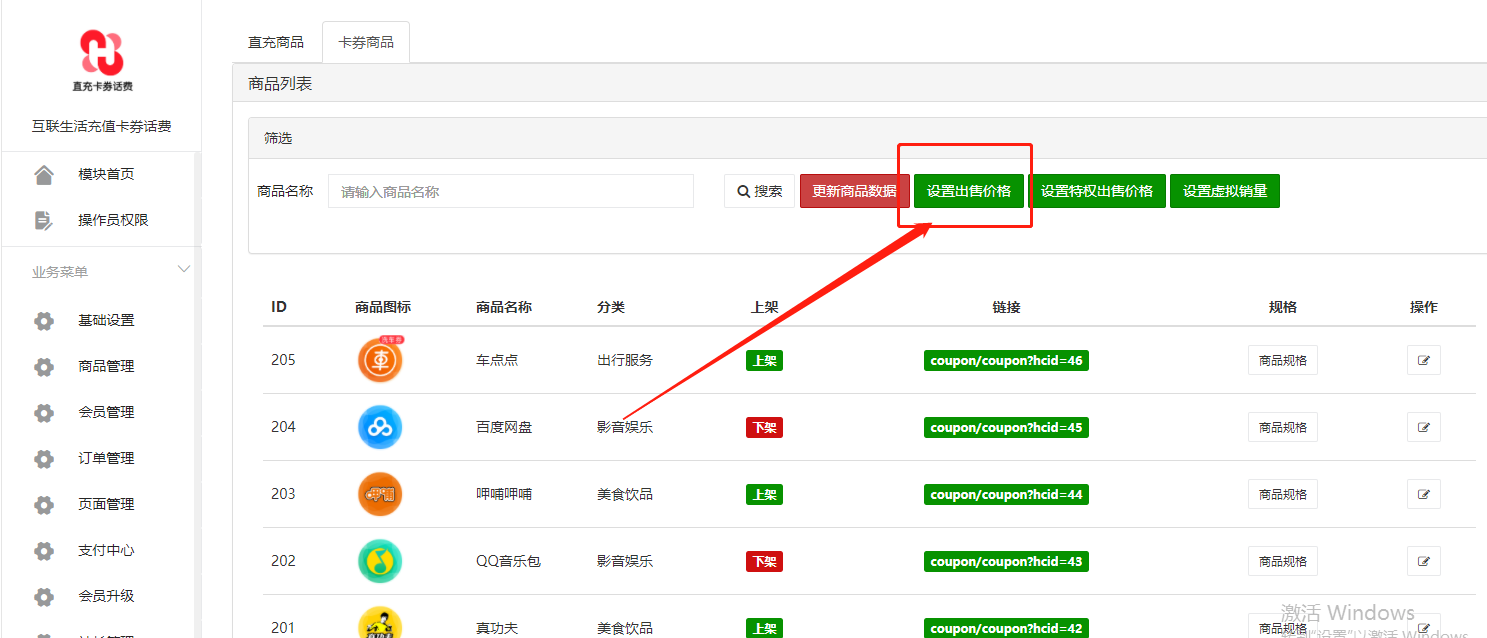Edit product 203 with pencil icon
Screen dimensions: 1487x638
point(1424,494)
